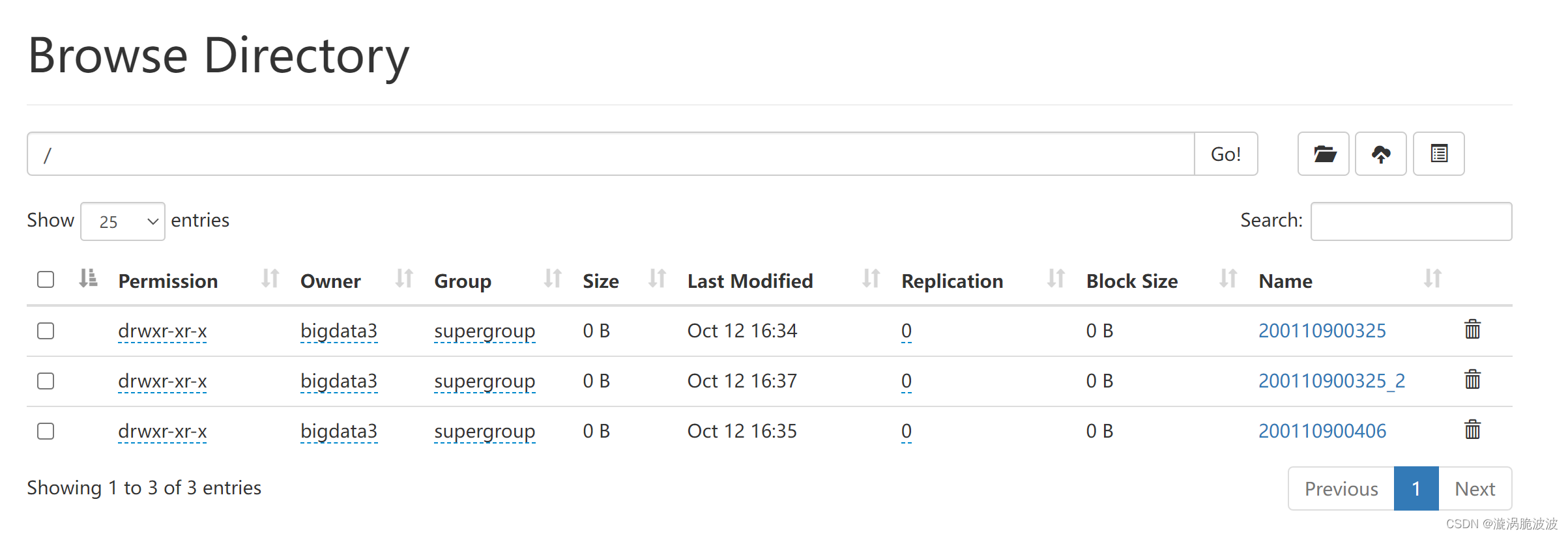Go to page 1 in pagination
This screenshot has width=1568, height=536.
[x=1416, y=488]
